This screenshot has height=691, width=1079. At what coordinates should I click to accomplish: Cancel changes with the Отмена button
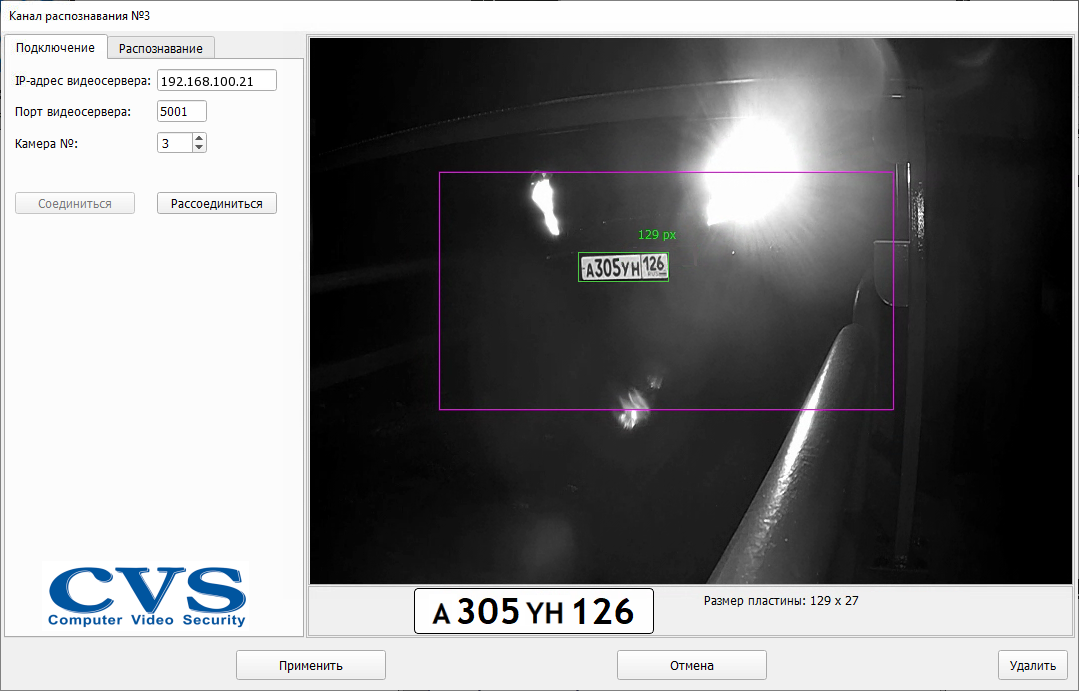pos(691,665)
